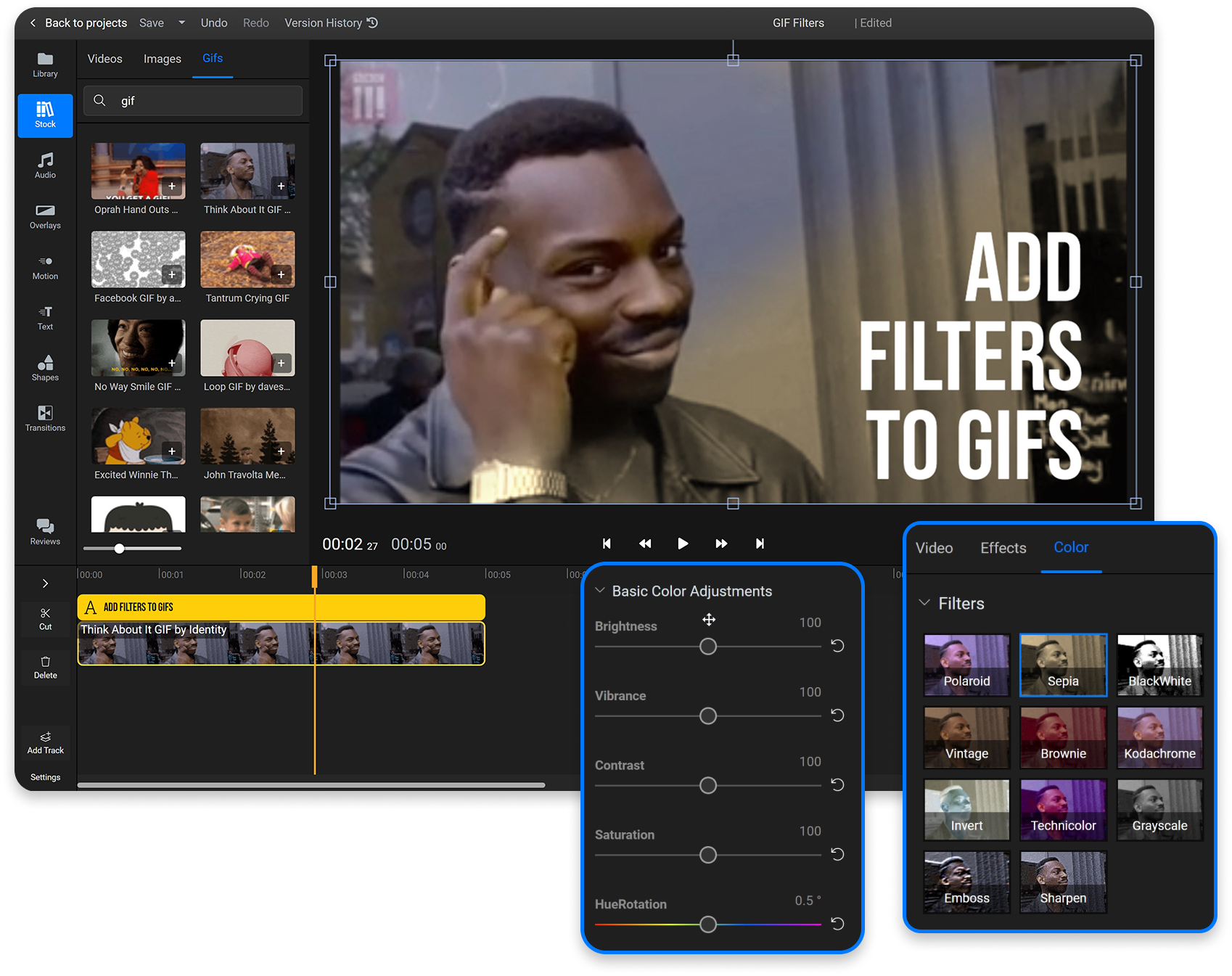Open the Save dropdown arrow
This screenshot has height=976, width=1232.
click(181, 22)
